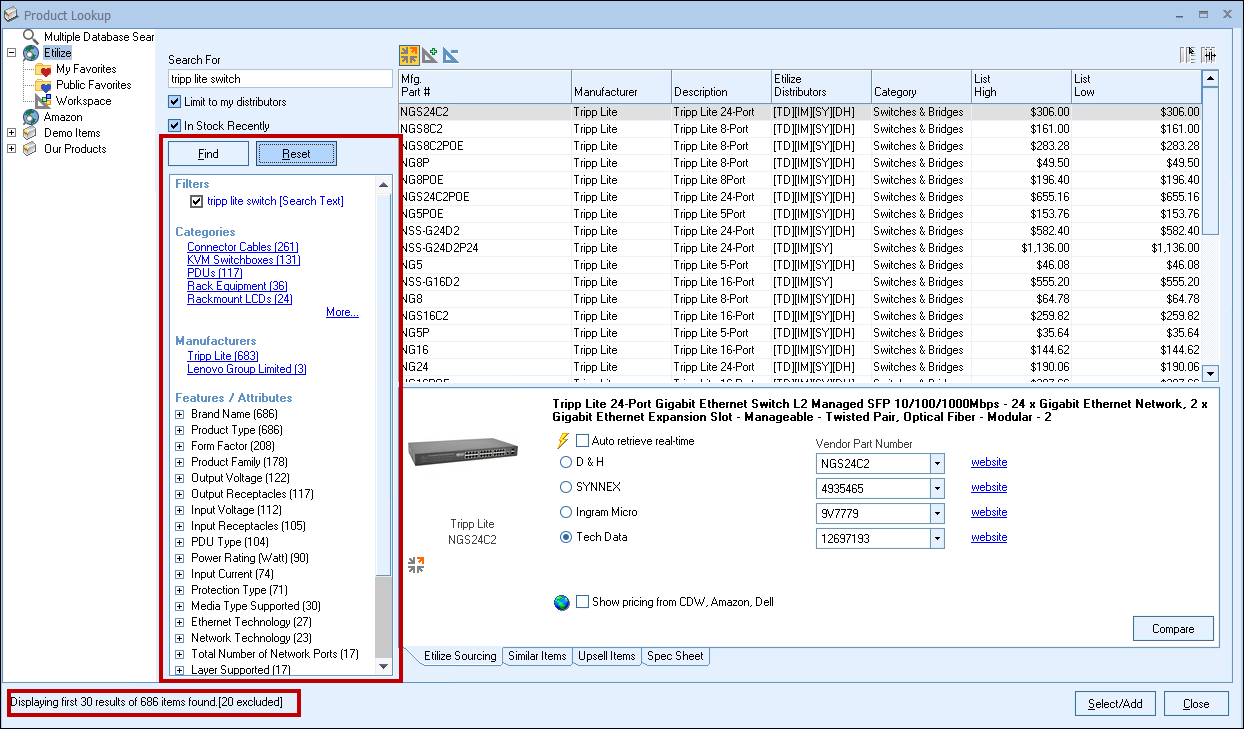Expand the Ethernet Technology (27) attribute
Image resolution: width=1244 pixels, height=729 pixels.
(x=180, y=622)
